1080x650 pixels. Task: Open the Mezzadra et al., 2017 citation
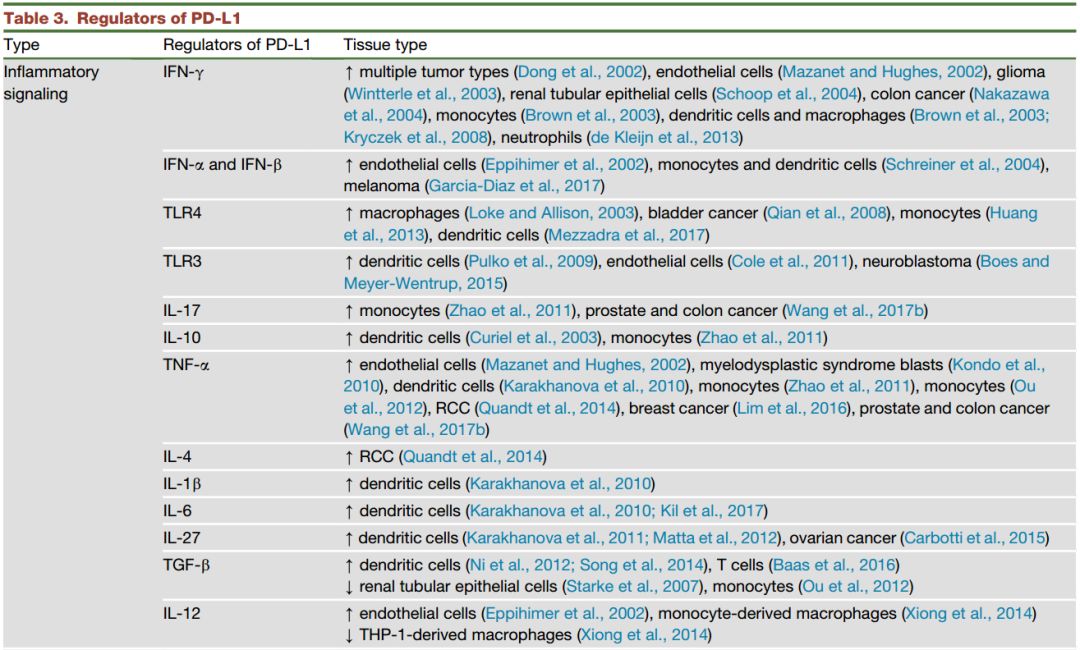pos(626,235)
